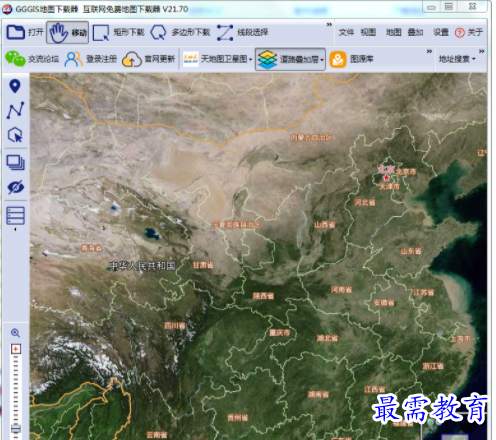This screenshot has height=440, width=496.
Task: Click the 湖北省 label on map
Action: tap(327, 338)
